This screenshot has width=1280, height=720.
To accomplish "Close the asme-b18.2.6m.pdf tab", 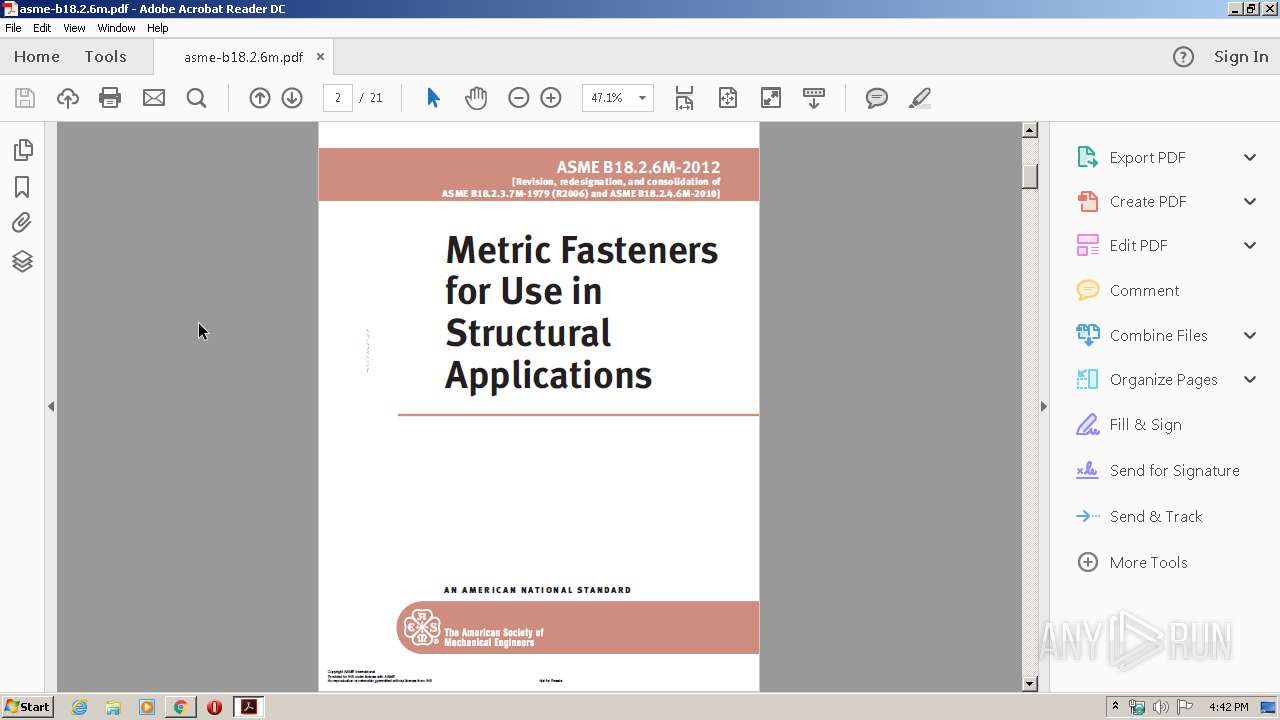I will (320, 57).
